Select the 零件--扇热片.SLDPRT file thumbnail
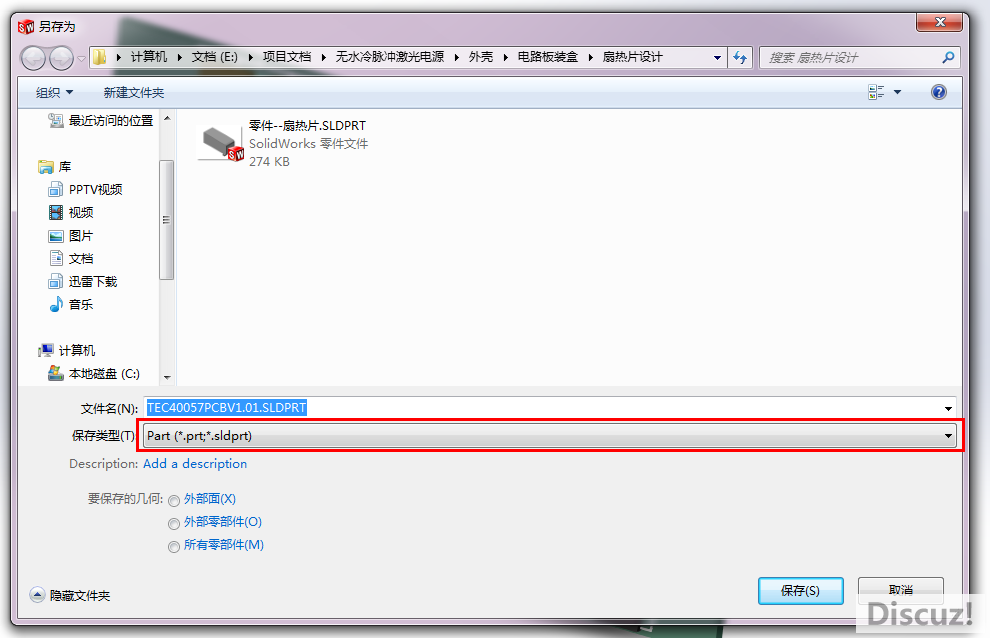Screen dimensions: 990x638 point(221,143)
